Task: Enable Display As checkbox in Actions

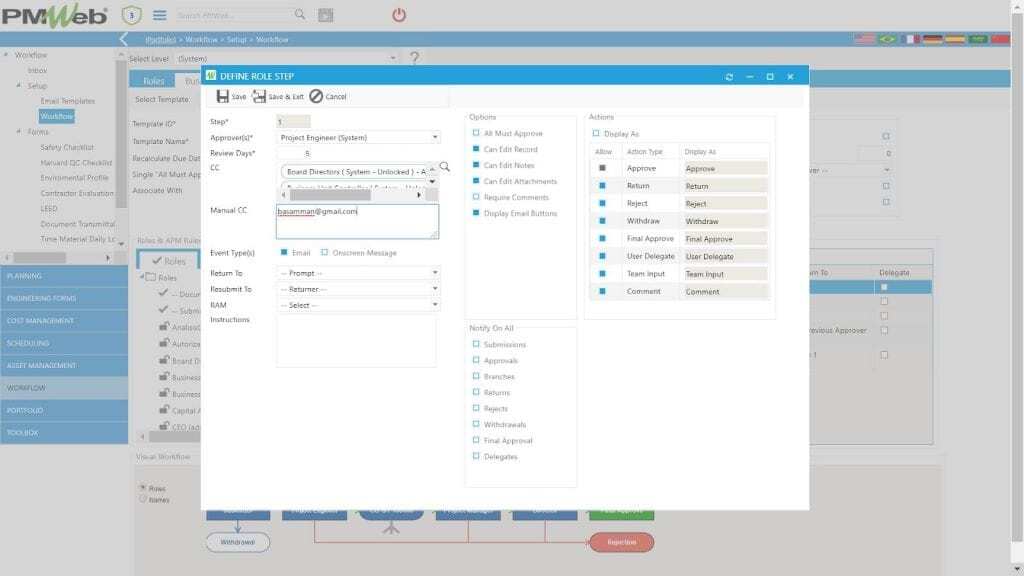Action: [x=596, y=133]
